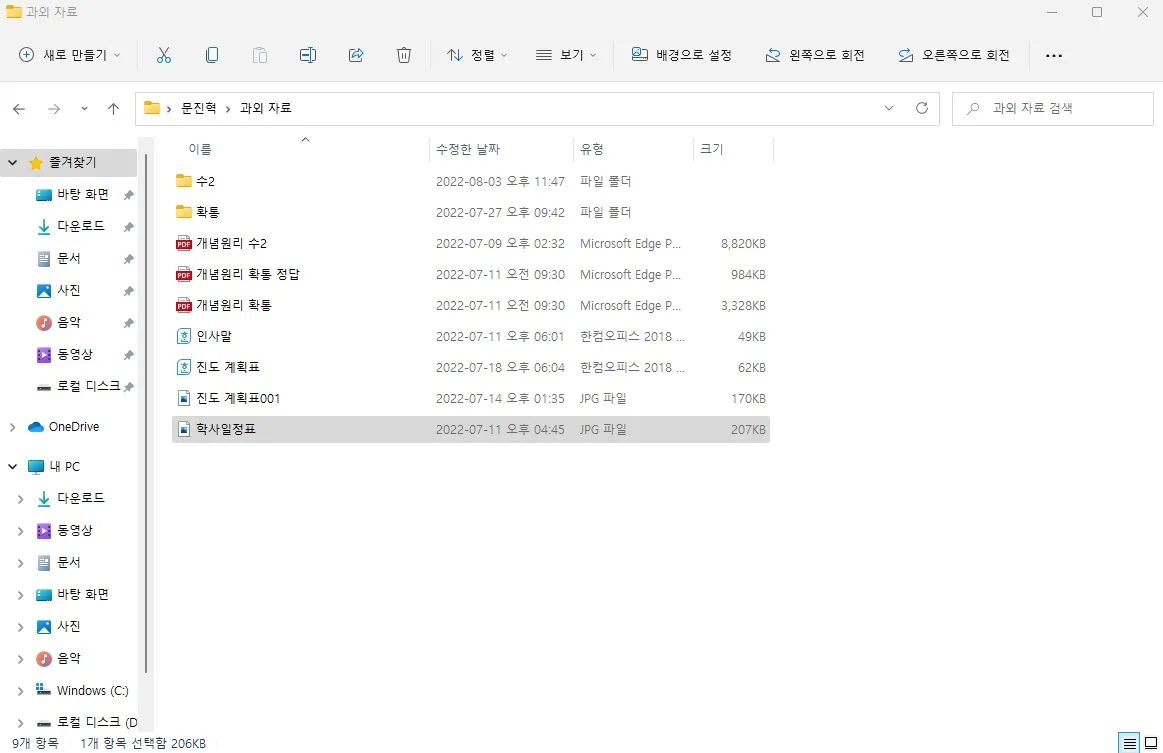Image resolution: width=1163 pixels, height=753 pixels.
Task: Open the 새로 만들기 dropdown
Action: [69, 55]
